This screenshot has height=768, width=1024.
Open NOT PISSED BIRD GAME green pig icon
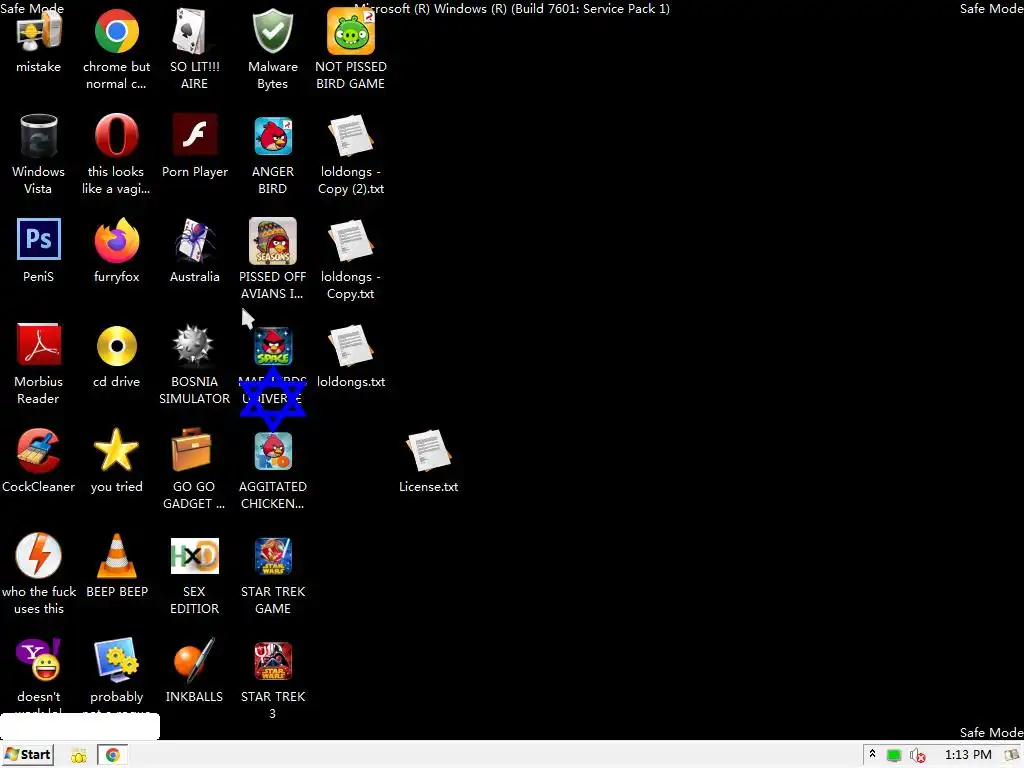tap(351, 31)
